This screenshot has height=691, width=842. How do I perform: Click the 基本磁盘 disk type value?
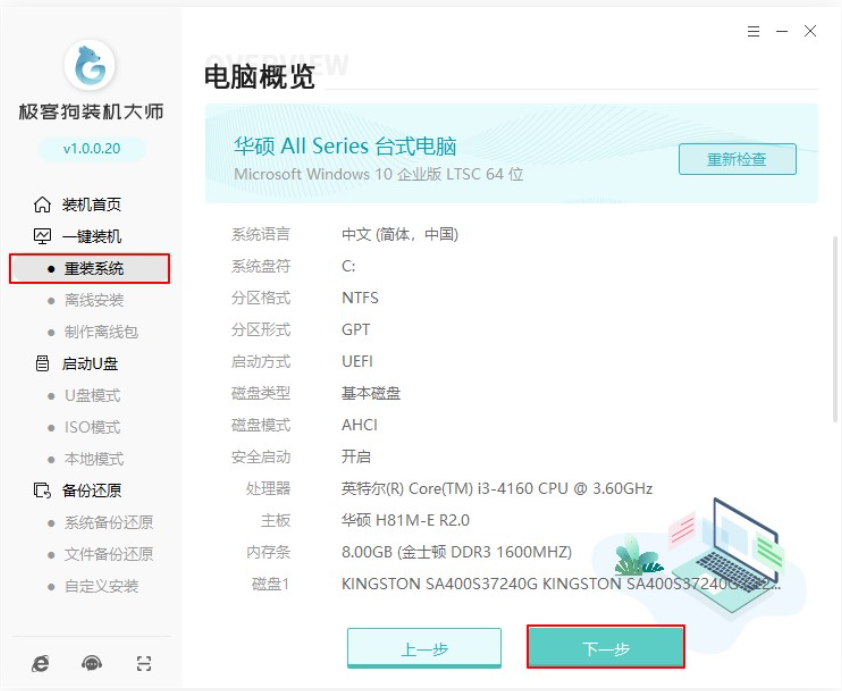371,394
